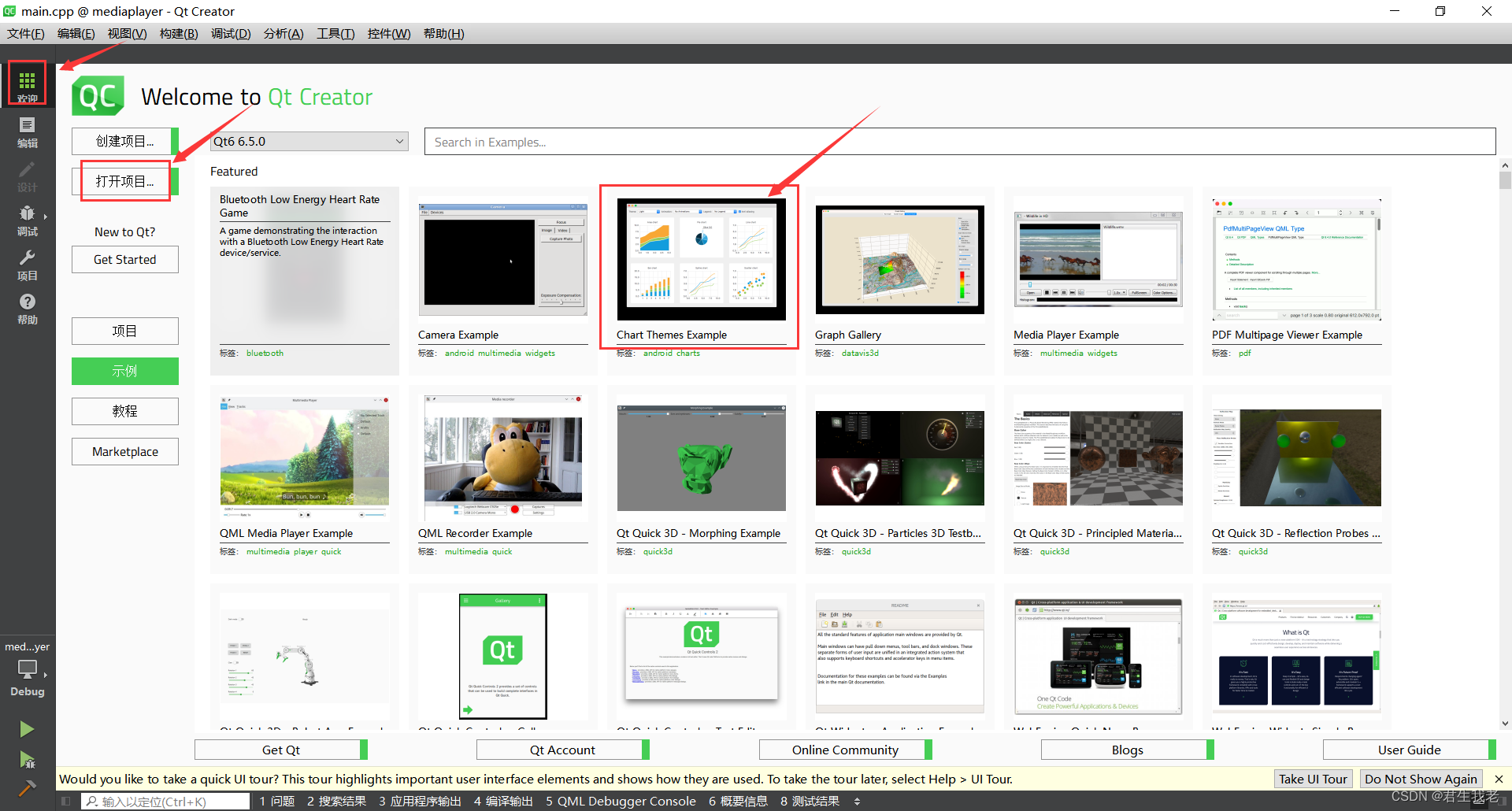Open the Qt Account link
The image size is (1512, 811).
563,750
